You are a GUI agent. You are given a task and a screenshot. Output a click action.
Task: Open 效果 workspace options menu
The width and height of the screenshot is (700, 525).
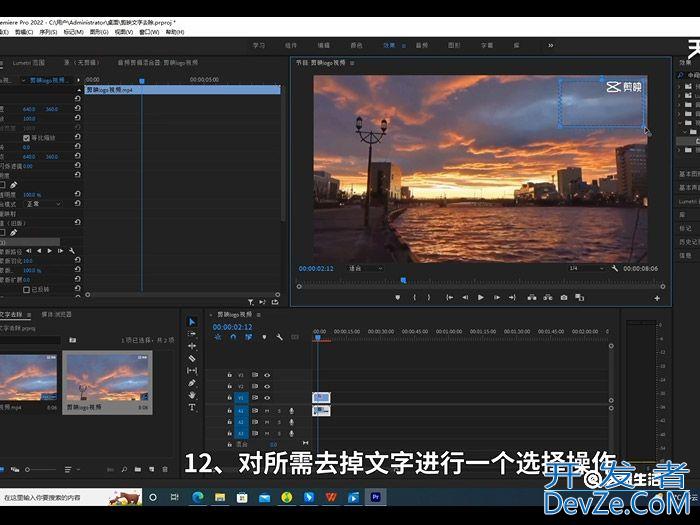click(404, 46)
